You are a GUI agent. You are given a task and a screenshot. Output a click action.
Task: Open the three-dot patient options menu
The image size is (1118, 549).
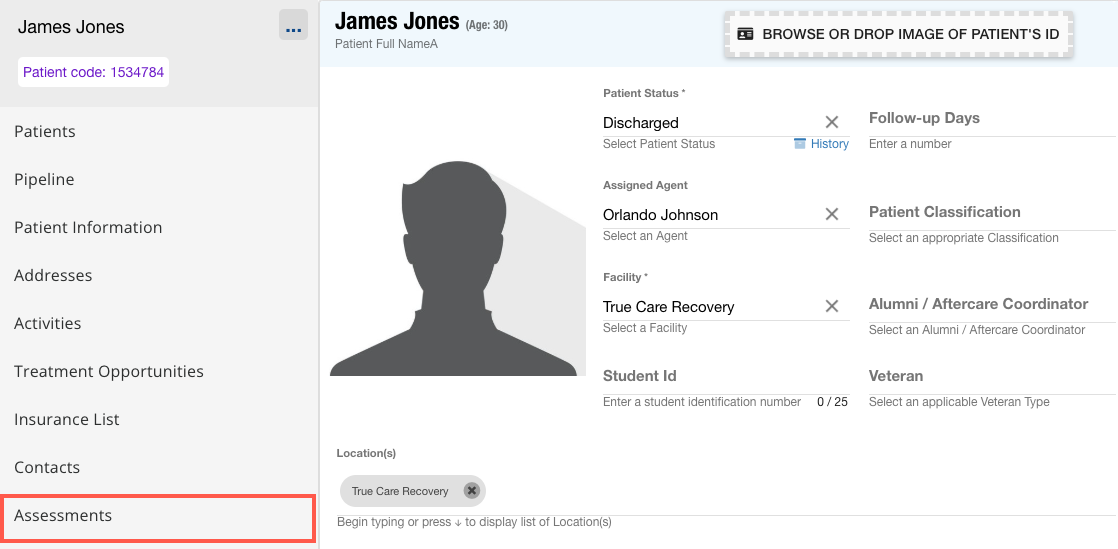click(x=293, y=27)
